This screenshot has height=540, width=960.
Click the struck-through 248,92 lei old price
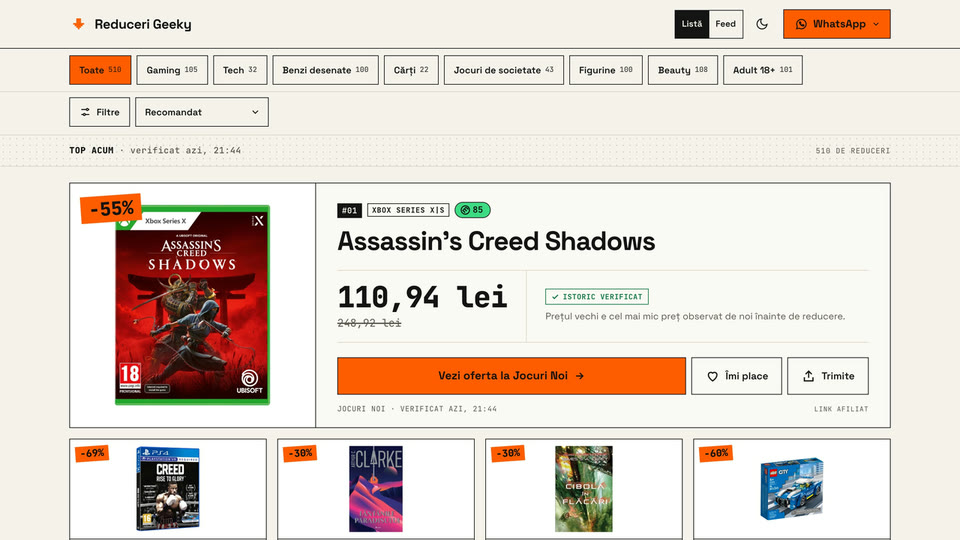click(369, 323)
